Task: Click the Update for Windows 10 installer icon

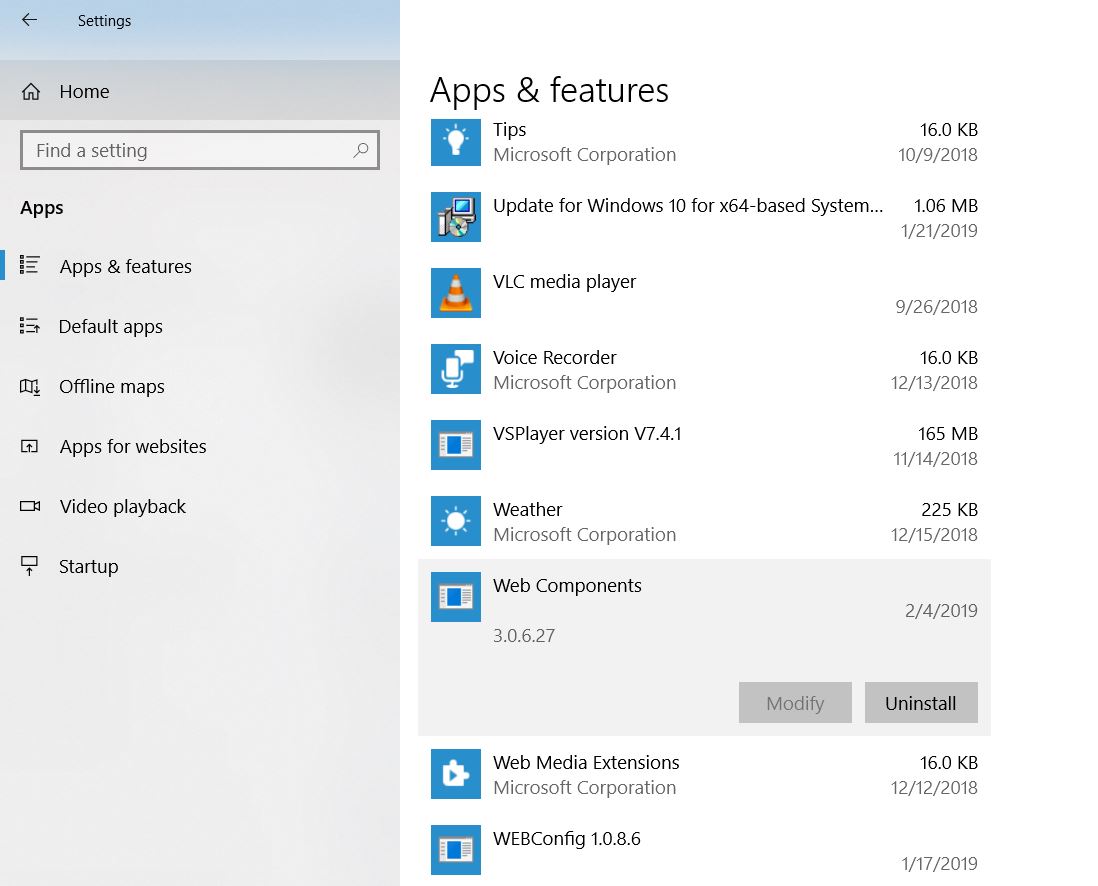Action: [x=456, y=217]
